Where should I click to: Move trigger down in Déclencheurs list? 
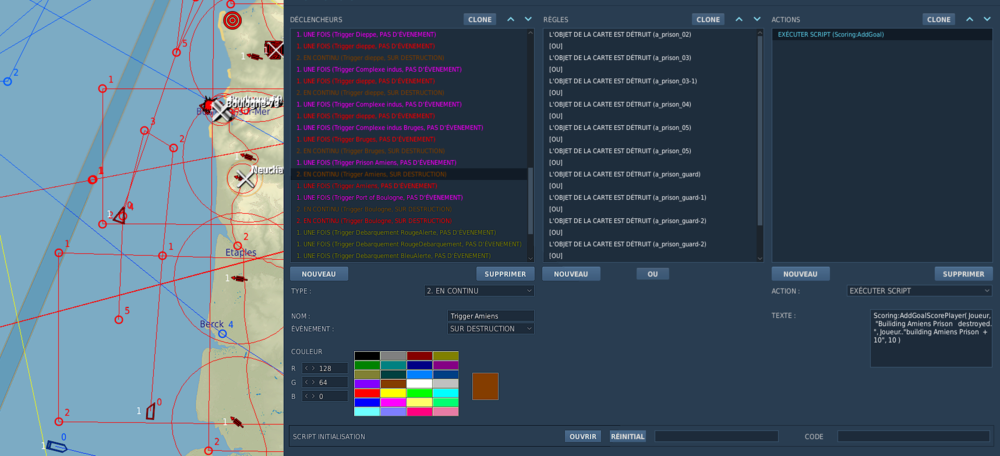[527, 19]
